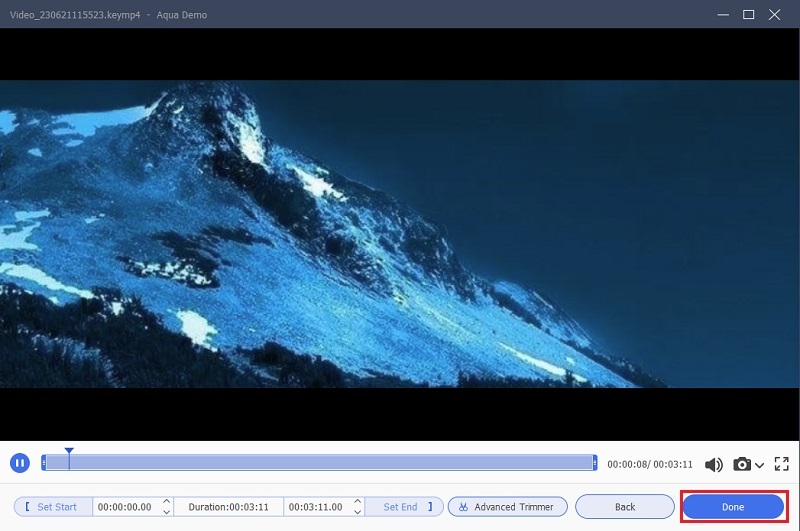800x531 pixels.
Task: Increase the end time with the up arrow
Action: (x=358, y=502)
